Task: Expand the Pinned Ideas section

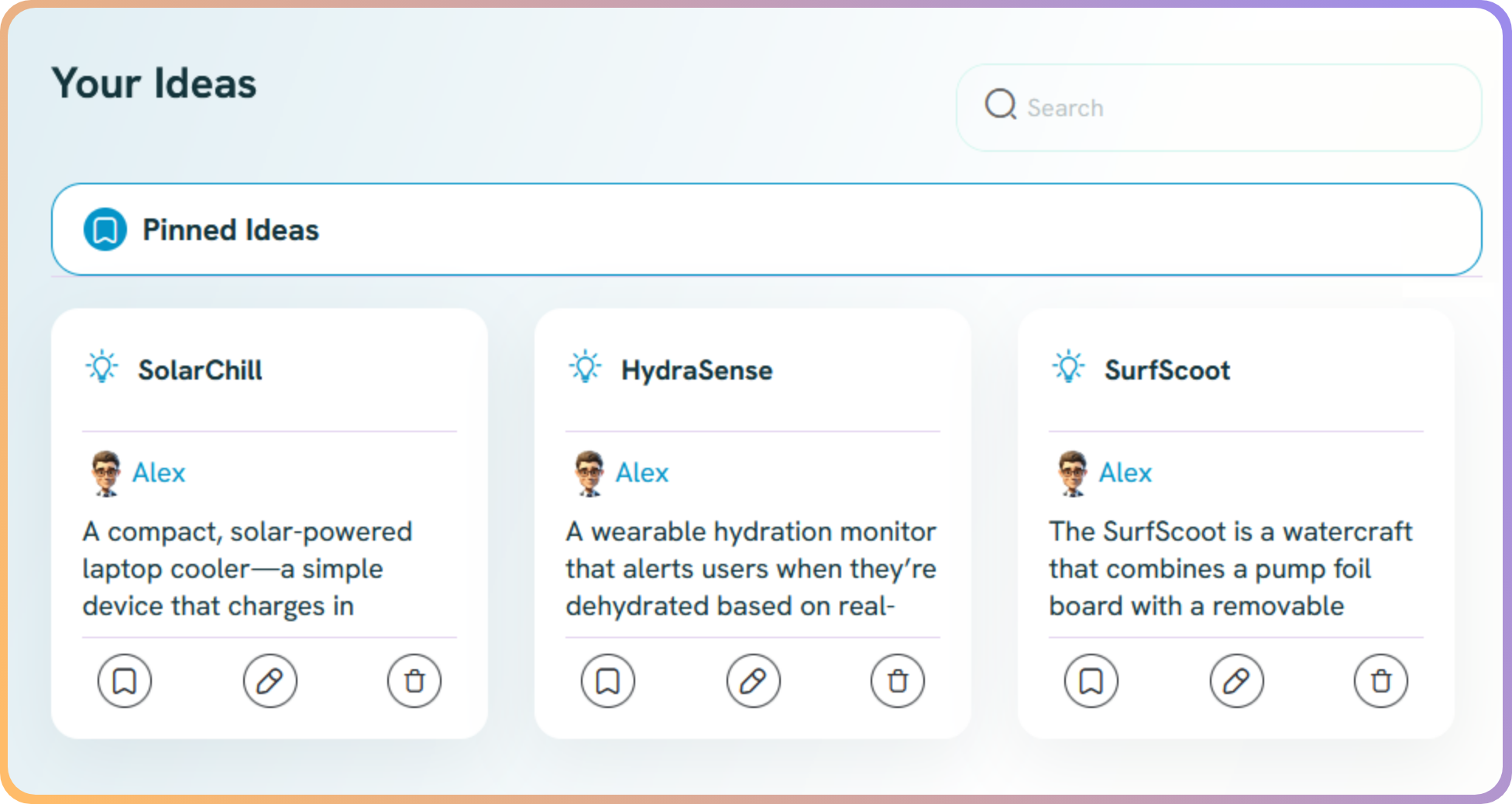Action: pos(766,229)
